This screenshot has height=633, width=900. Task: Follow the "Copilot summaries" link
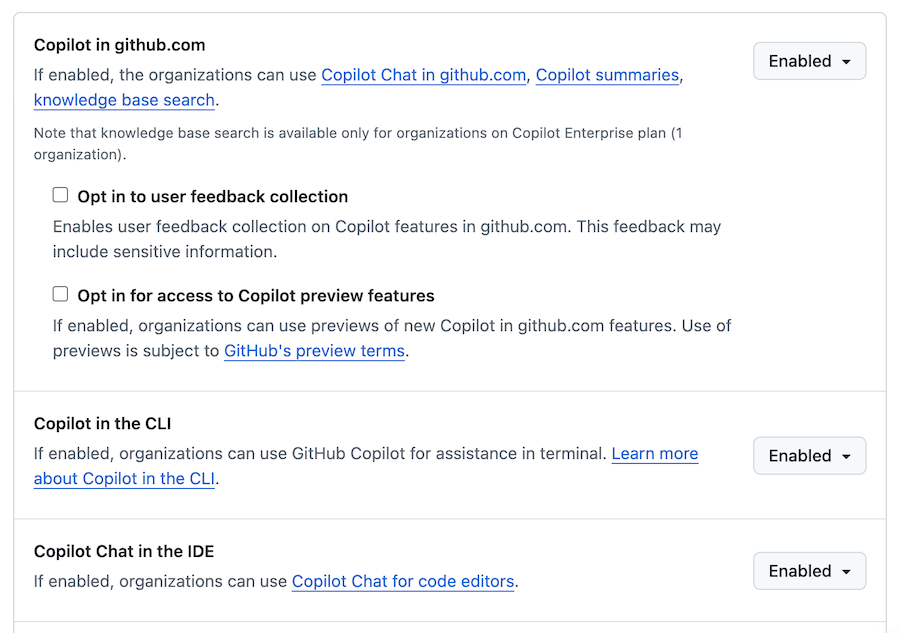tap(607, 75)
